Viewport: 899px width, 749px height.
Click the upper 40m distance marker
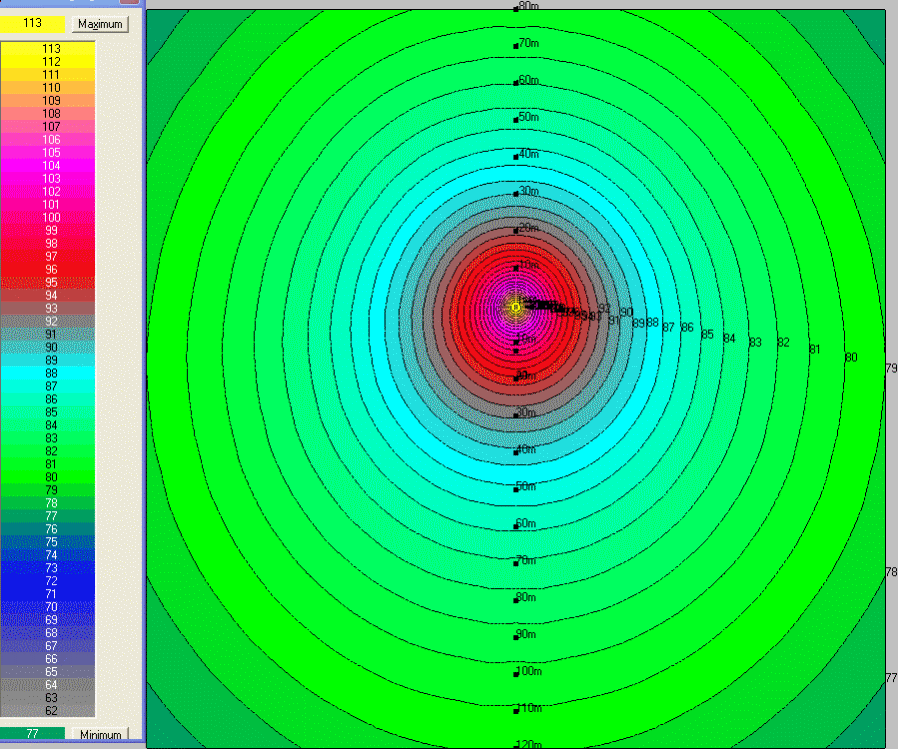tap(527, 155)
